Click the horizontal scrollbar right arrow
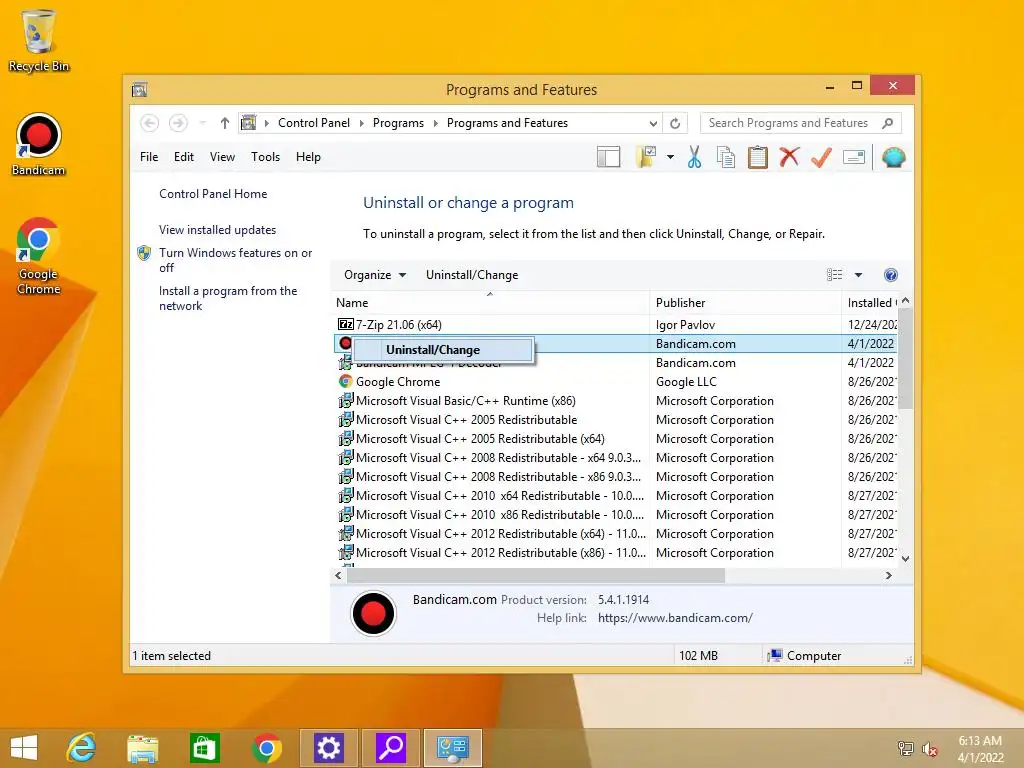The width and height of the screenshot is (1024, 768). point(888,575)
